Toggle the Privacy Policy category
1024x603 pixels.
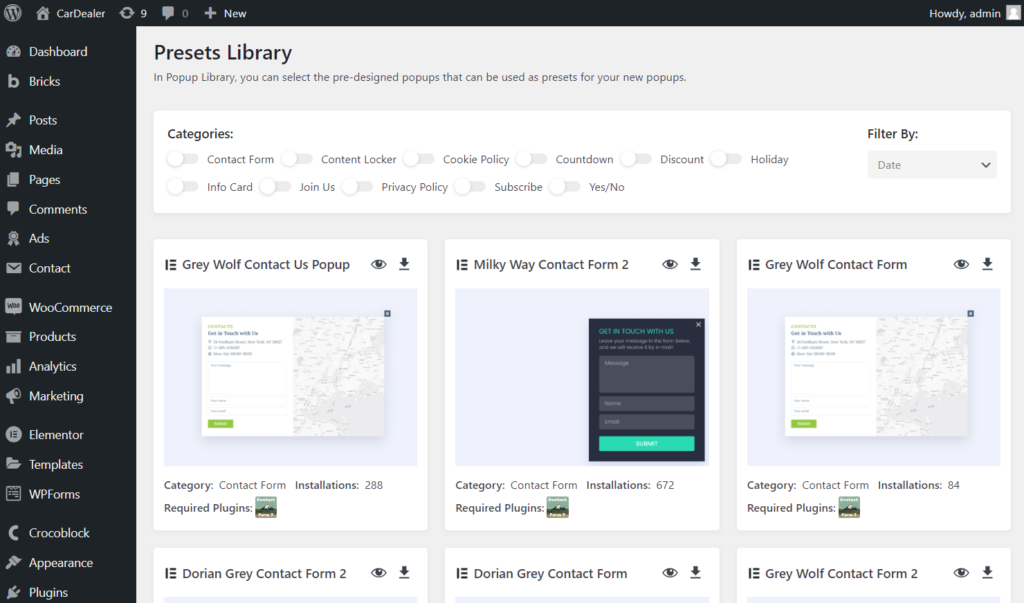(x=357, y=187)
